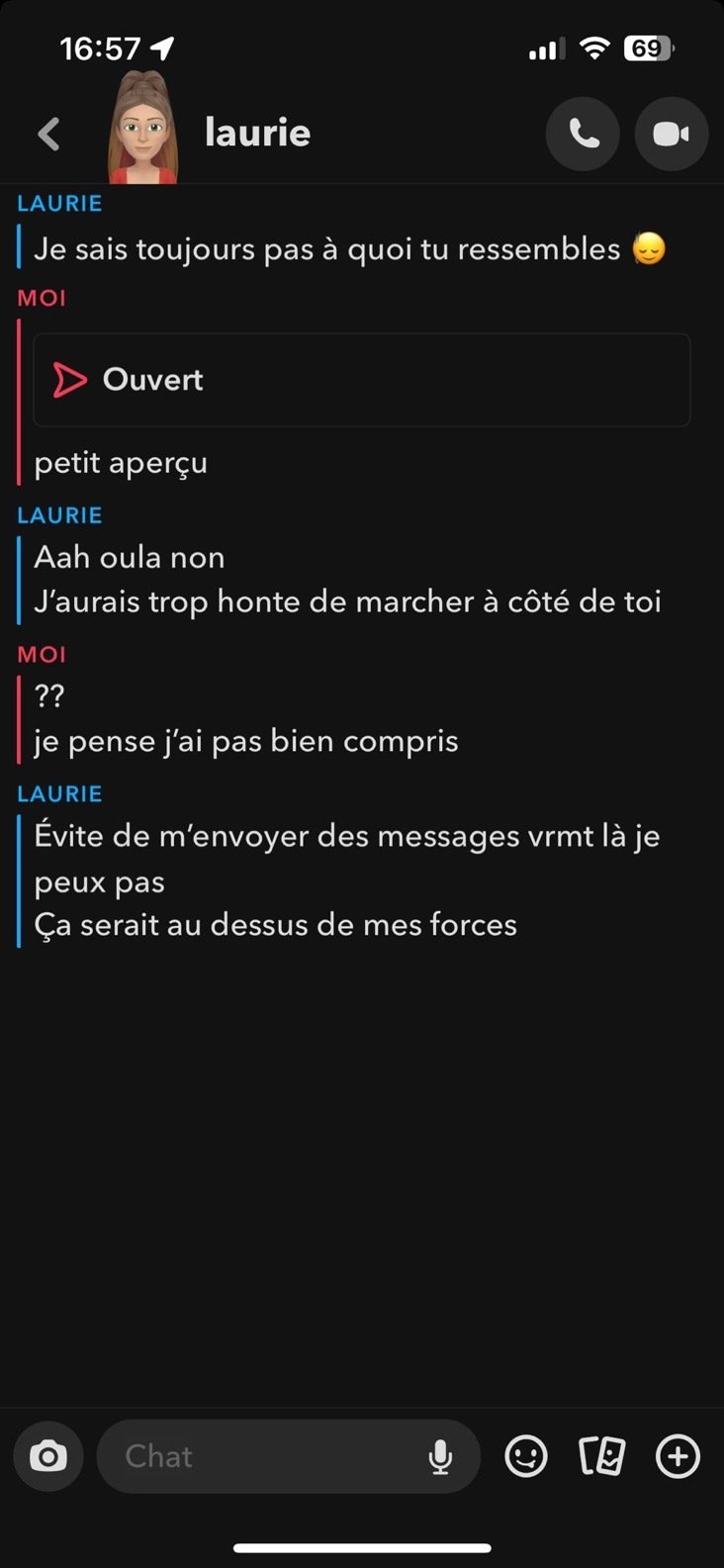Tap the microphone voice note icon
724x1568 pixels.
pyautogui.click(x=441, y=1456)
